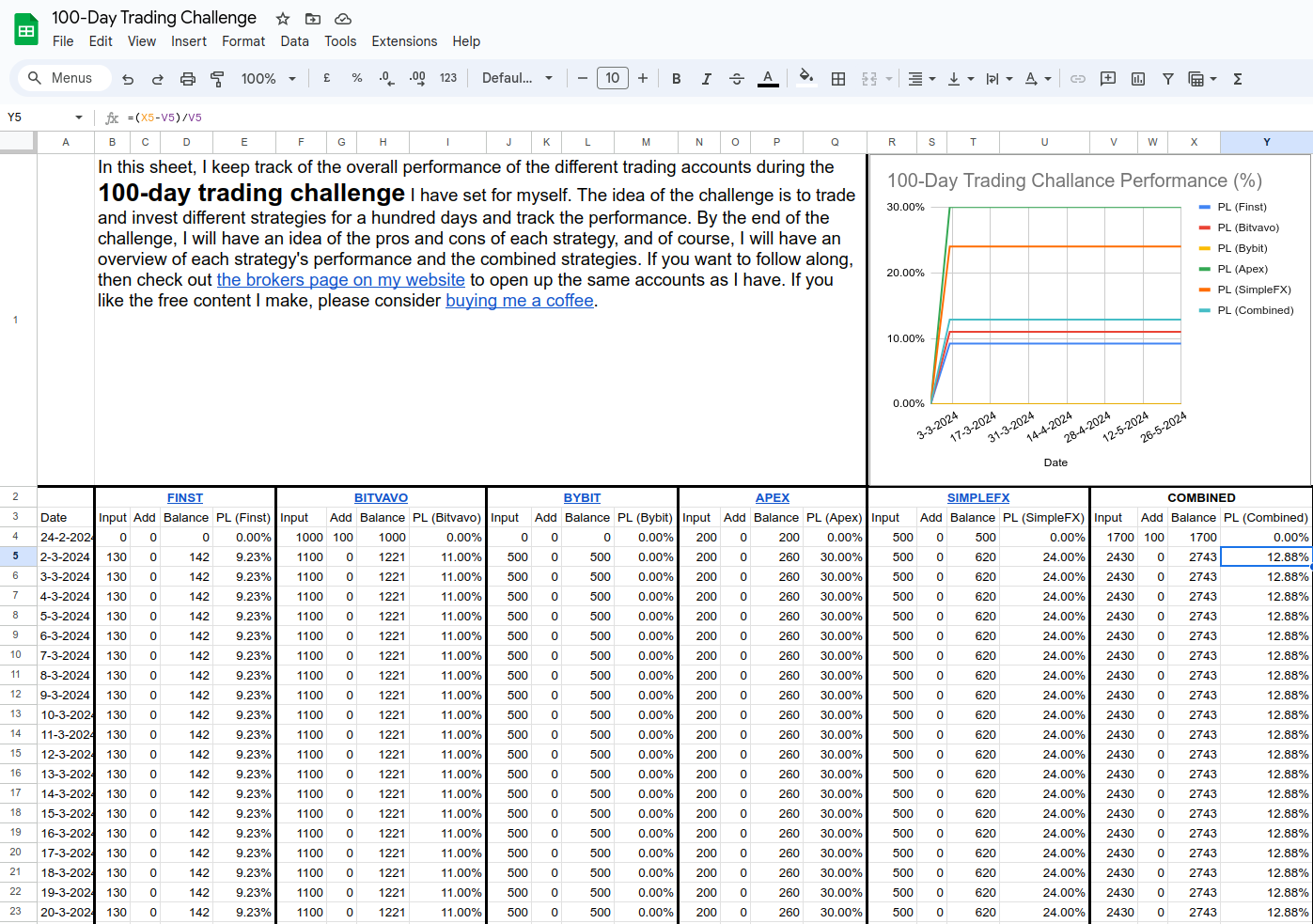The image size is (1313, 924).
Task: Open the Tools menu
Action: pos(340,41)
